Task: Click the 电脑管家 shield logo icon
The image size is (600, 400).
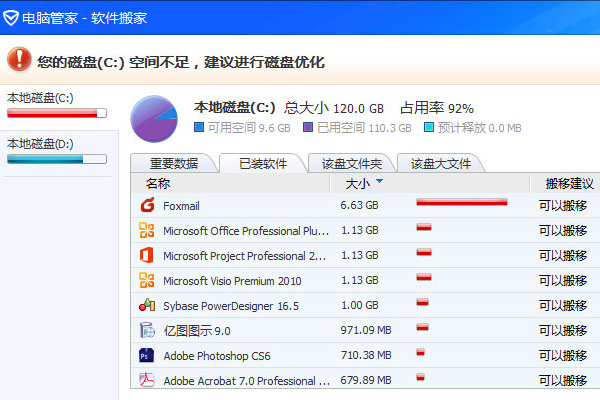Action: tap(11, 18)
